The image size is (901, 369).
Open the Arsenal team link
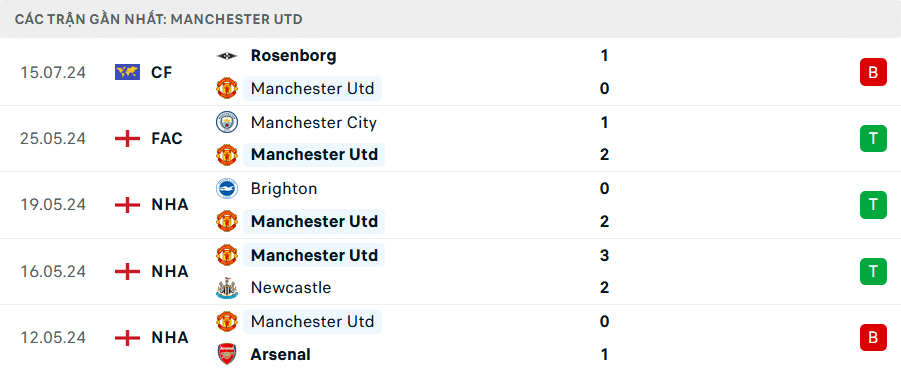point(280,354)
